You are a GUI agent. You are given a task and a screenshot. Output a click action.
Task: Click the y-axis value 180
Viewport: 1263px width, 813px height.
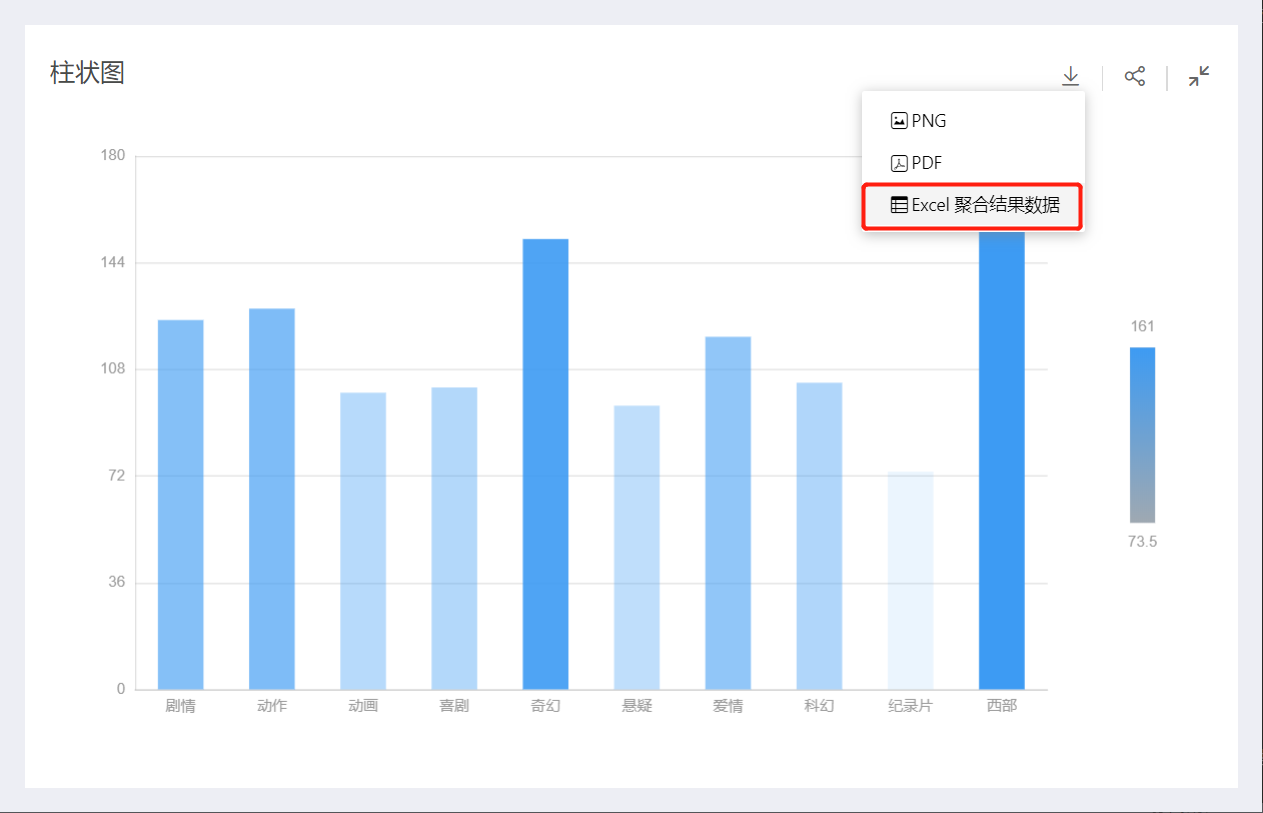(113, 156)
